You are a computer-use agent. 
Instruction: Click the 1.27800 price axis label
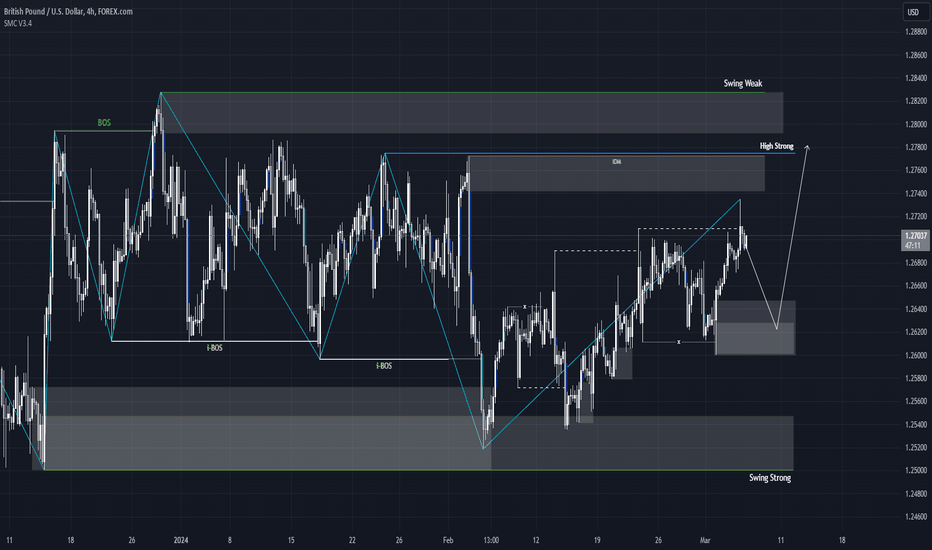tap(916, 147)
